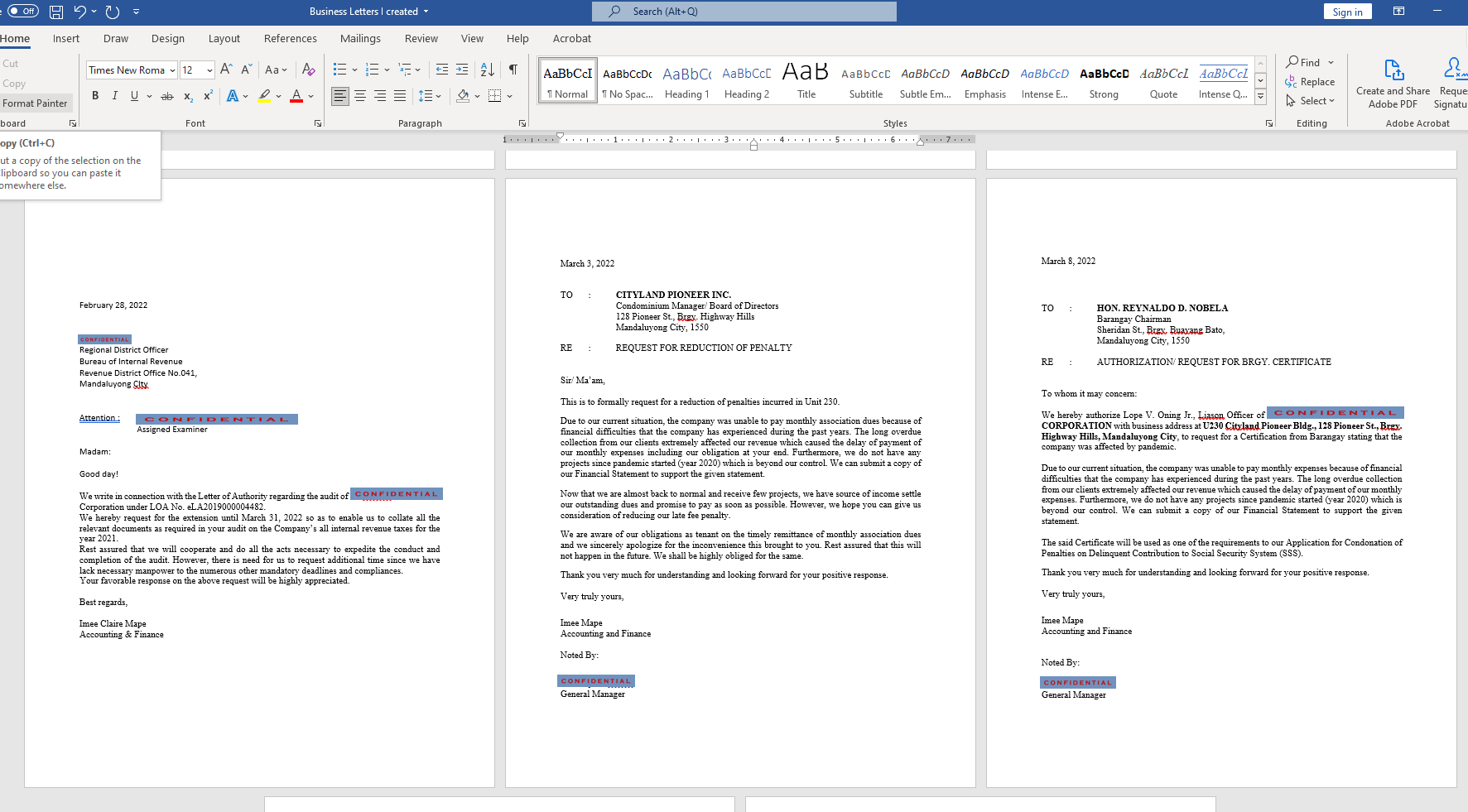Apply the Heading 1 style
The image size is (1468, 812).
[x=687, y=82]
